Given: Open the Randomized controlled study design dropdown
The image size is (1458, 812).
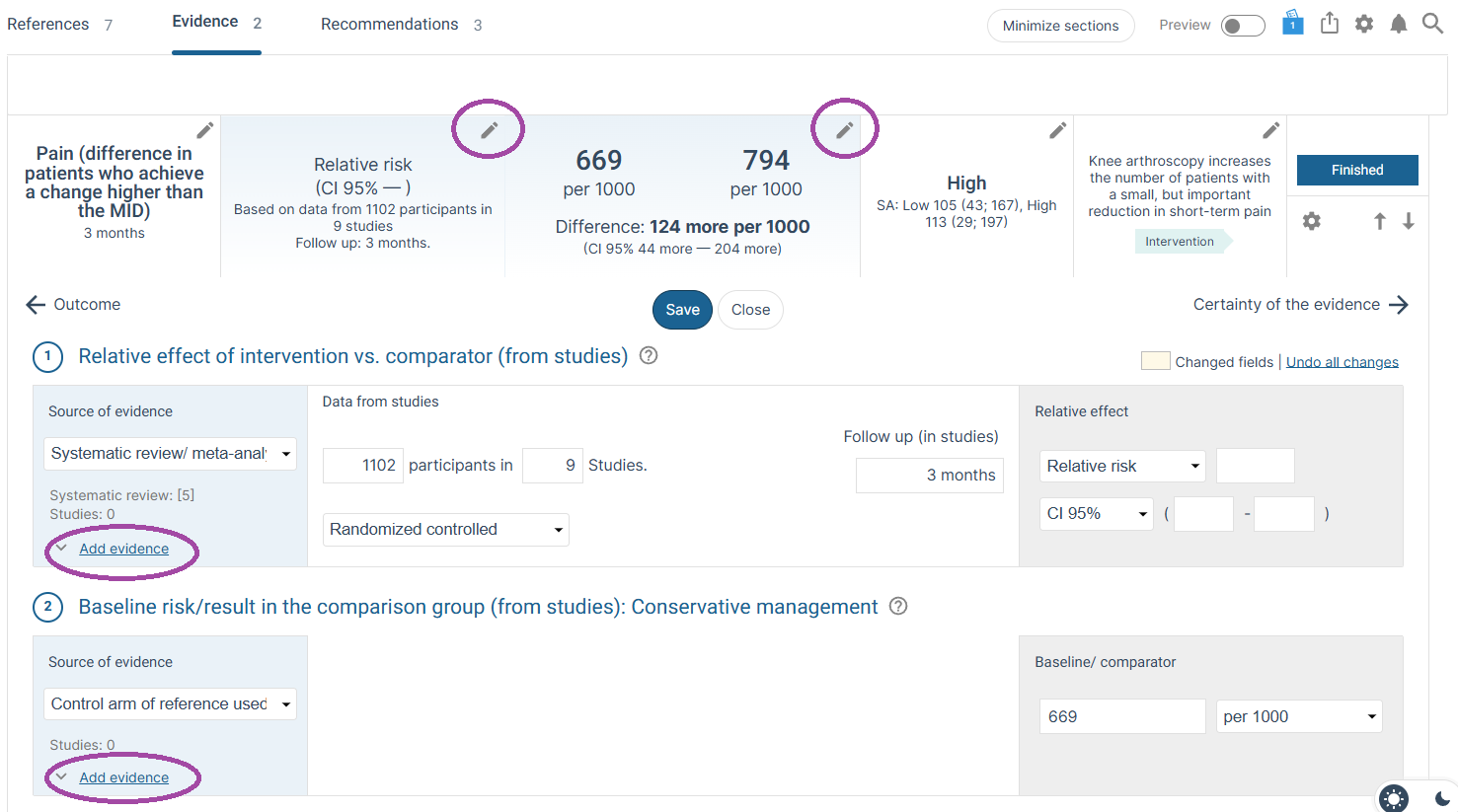Looking at the screenshot, I should click(x=446, y=530).
